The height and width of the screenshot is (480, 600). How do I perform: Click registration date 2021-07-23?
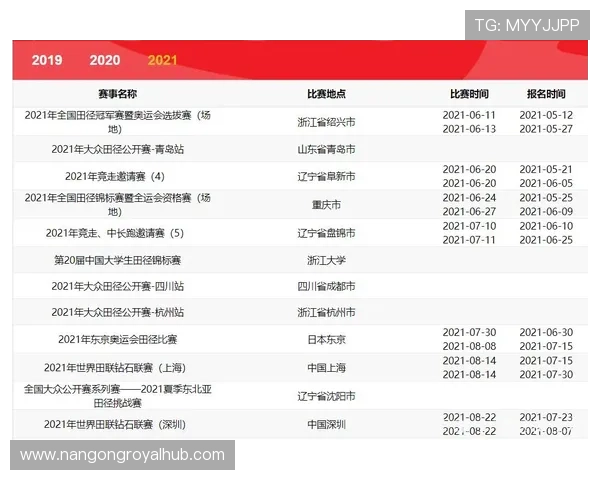[x=546, y=418]
